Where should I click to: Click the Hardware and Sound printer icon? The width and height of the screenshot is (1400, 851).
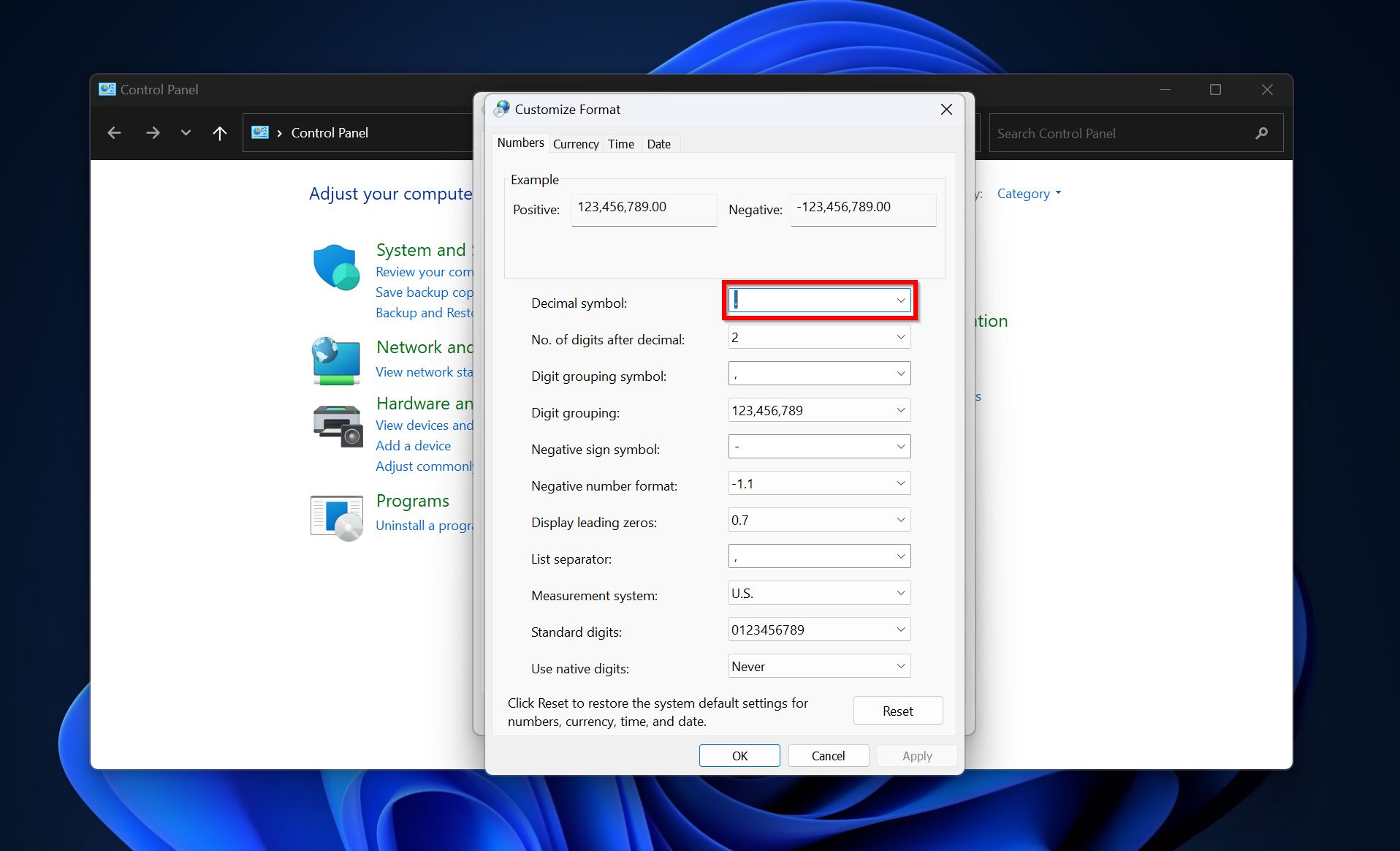point(338,425)
